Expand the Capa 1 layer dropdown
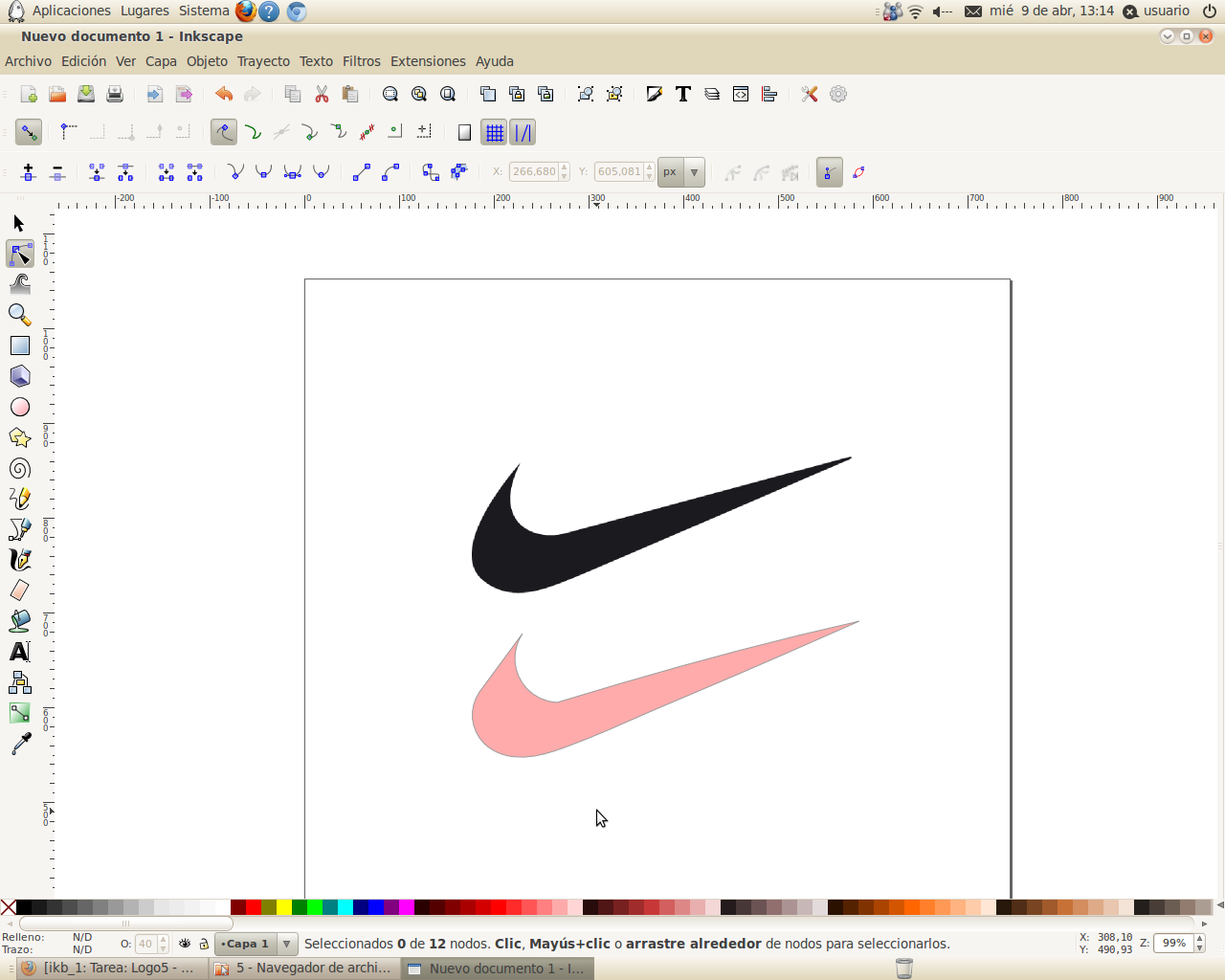This screenshot has height=980, width=1225. point(286,944)
